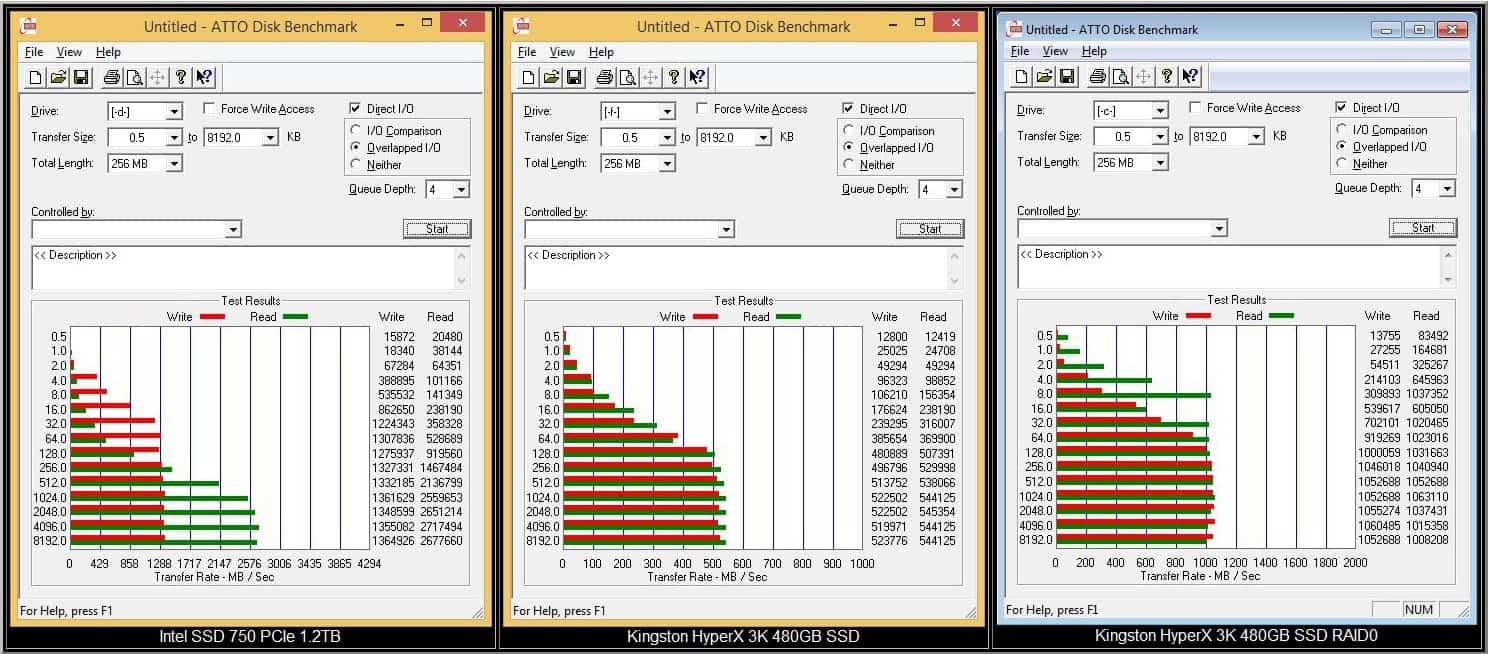Click the Print icon in the drive -d- window
The height and width of the screenshot is (654, 1488).
(111, 78)
